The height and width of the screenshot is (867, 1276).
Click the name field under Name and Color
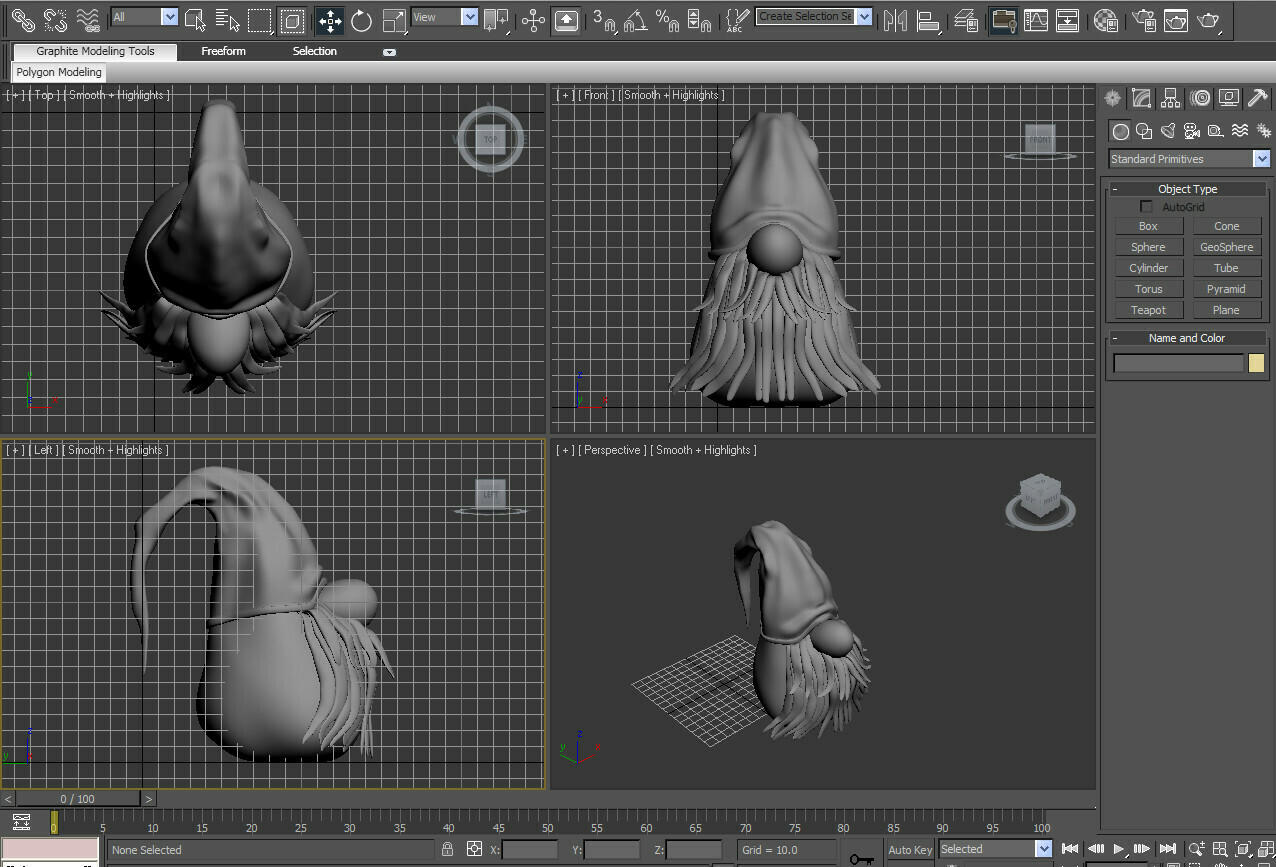tap(1178, 362)
